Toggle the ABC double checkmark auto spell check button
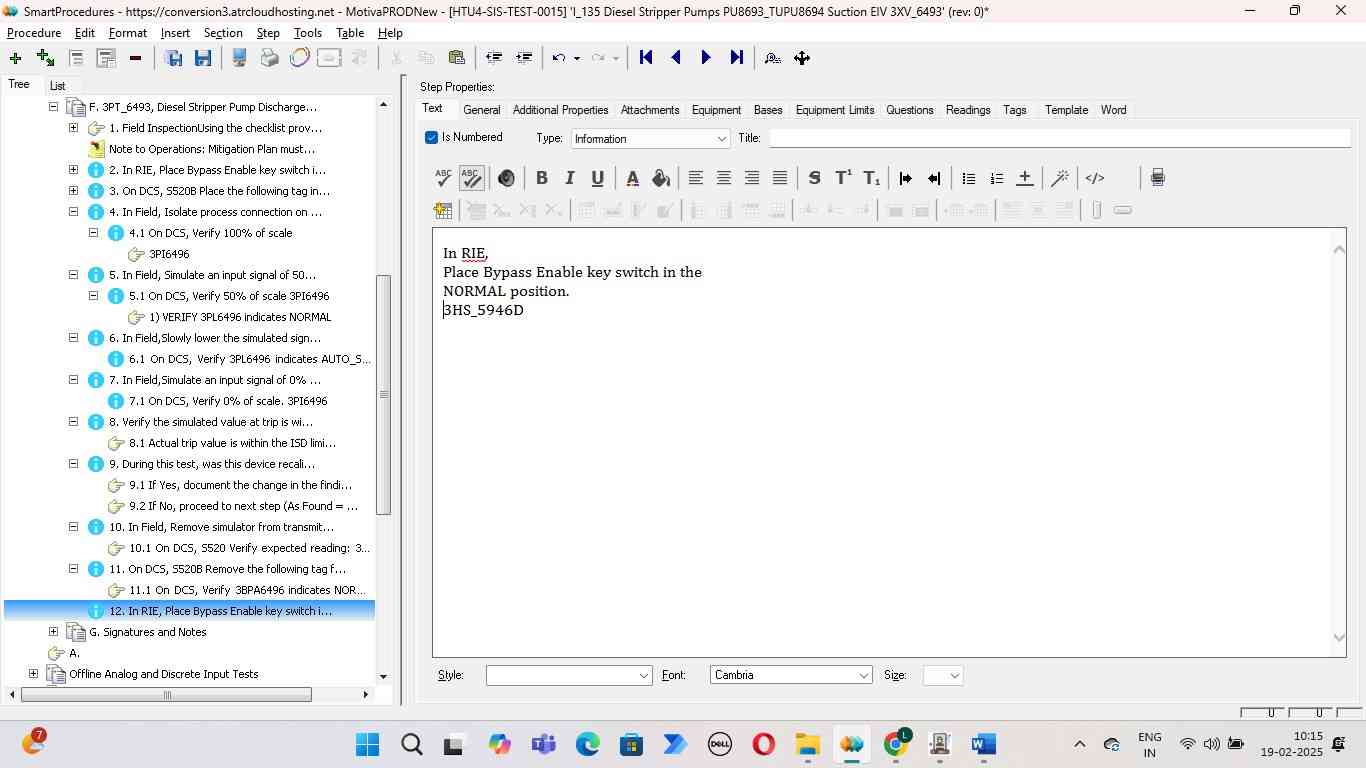1366x768 pixels. (x=472, y=178)
